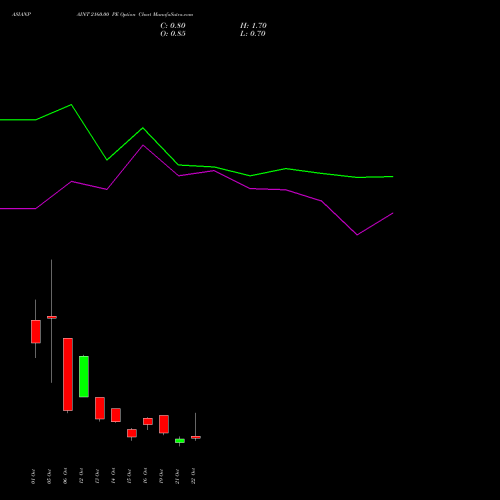The width and height of the screenshot is (500, 500).
Task: Select the '12 Oct' date label
Action: pyautogui.click(x=81, y=476)
